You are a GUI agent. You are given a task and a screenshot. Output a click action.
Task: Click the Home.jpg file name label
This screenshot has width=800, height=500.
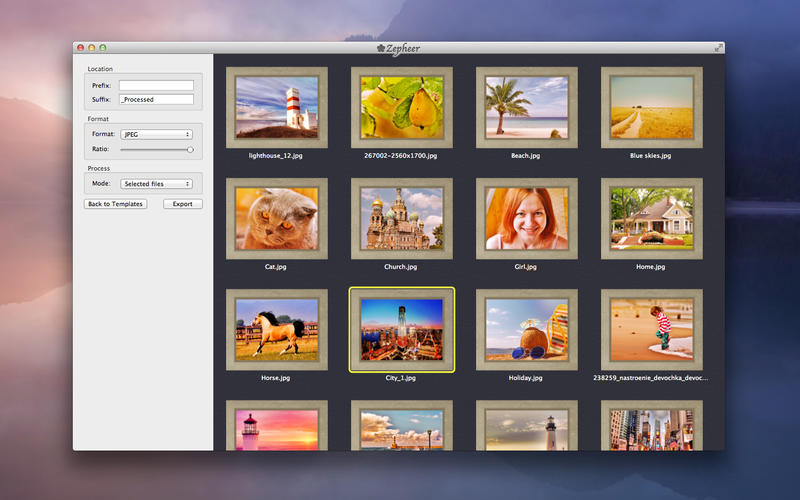point(651,267)
